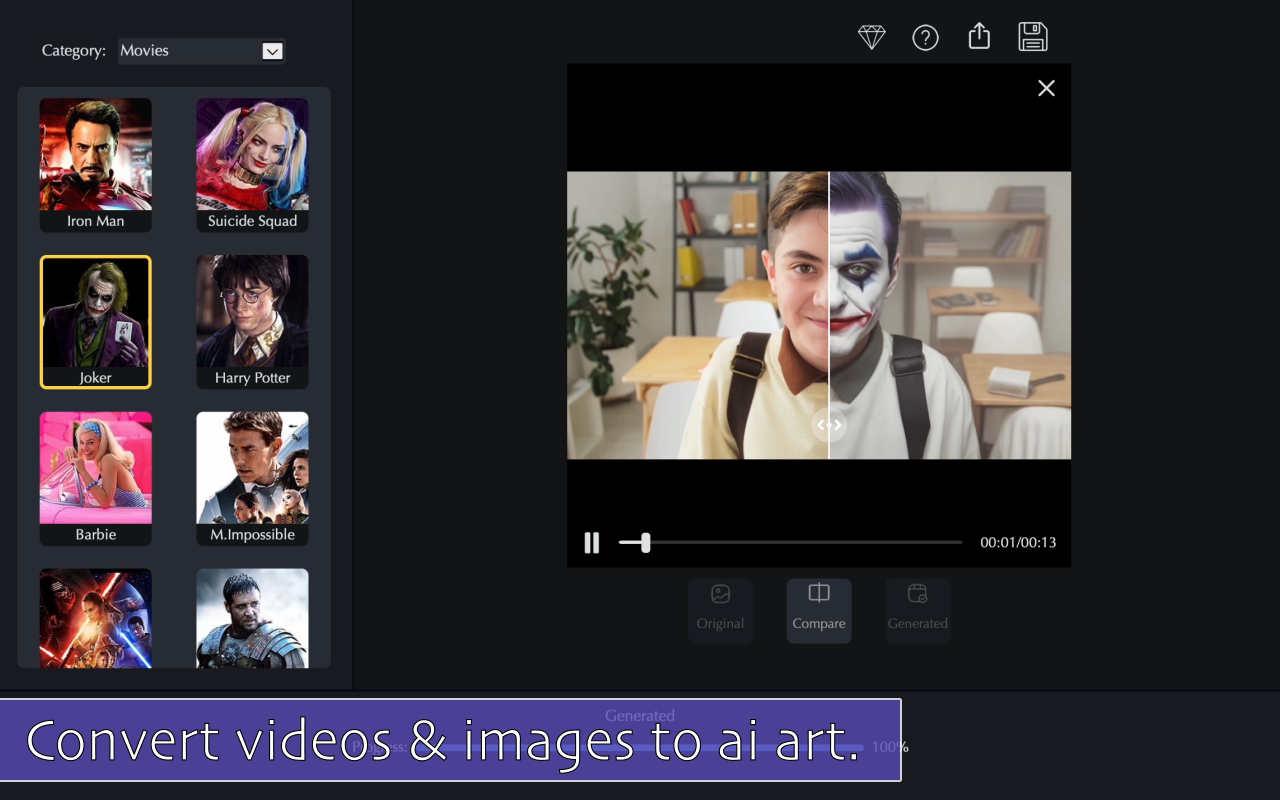Switch to Original view
This screenshot has width=1280, height=800.
click(720, 610)
